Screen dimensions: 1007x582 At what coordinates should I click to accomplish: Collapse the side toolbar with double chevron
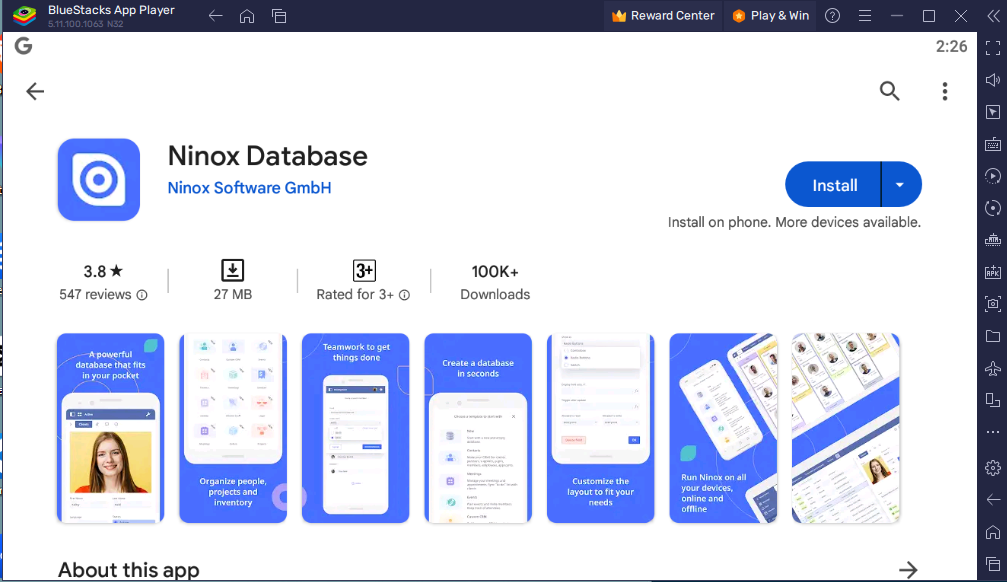[x=993, y=16]
